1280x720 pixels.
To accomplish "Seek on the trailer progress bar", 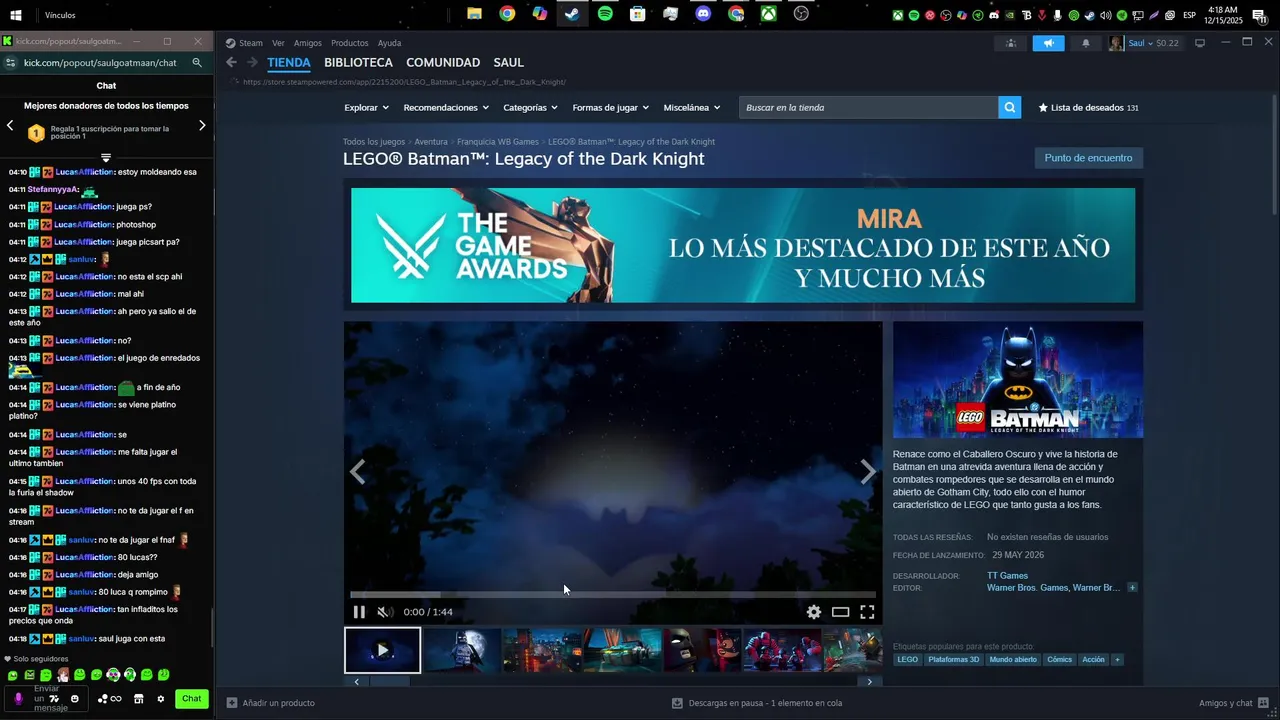I will (x=612, y=594).
